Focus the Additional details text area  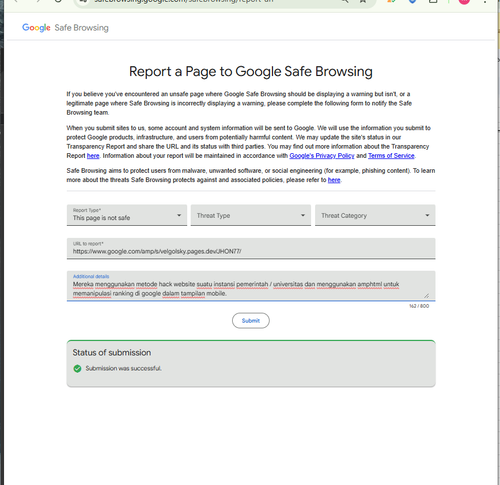251,286
